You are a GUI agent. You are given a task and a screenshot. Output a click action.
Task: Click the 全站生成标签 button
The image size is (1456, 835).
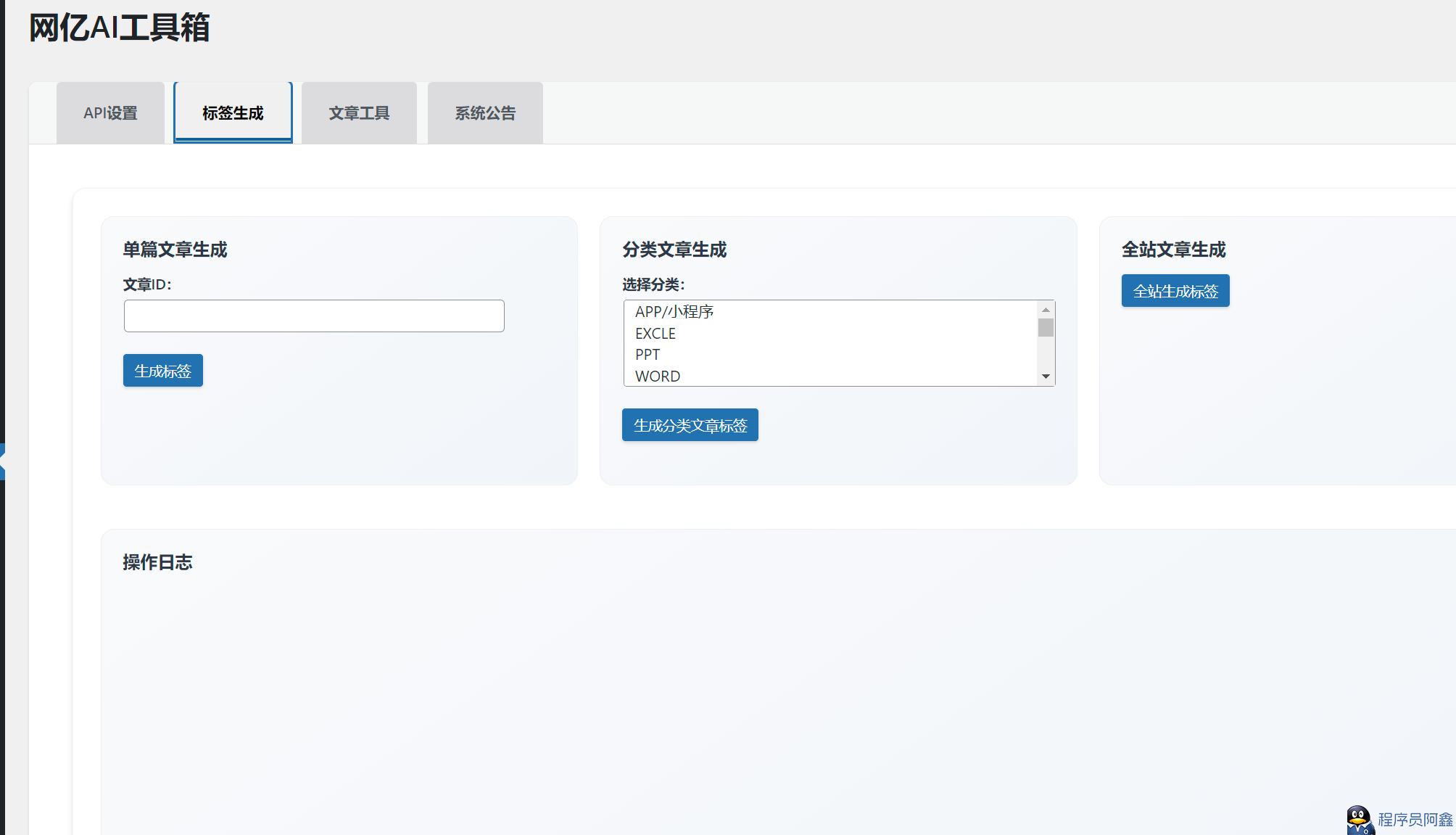(x=1175, y=291)
